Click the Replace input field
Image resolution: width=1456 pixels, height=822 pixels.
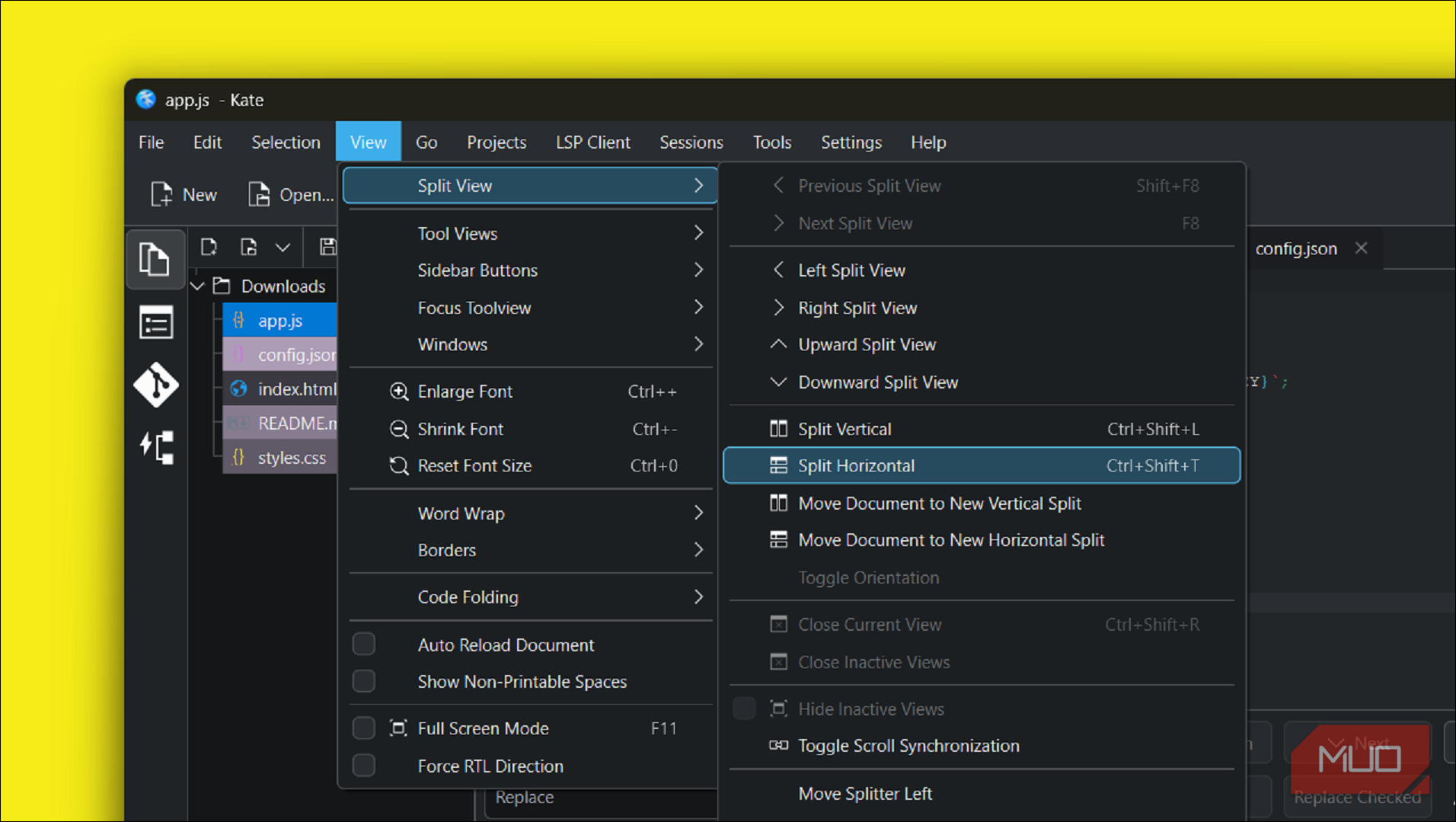(601, 798)
